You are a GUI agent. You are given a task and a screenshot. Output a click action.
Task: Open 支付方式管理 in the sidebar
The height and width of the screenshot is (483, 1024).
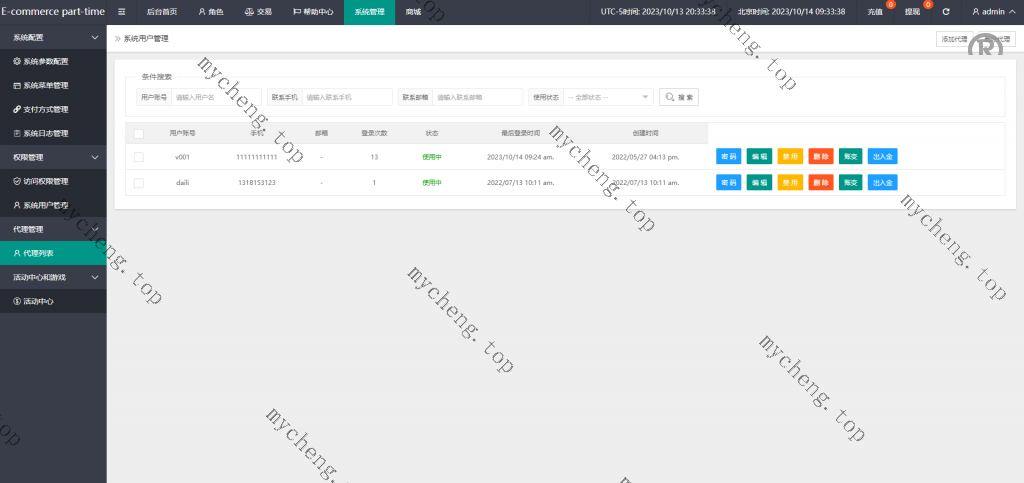(x=45, y=109)
